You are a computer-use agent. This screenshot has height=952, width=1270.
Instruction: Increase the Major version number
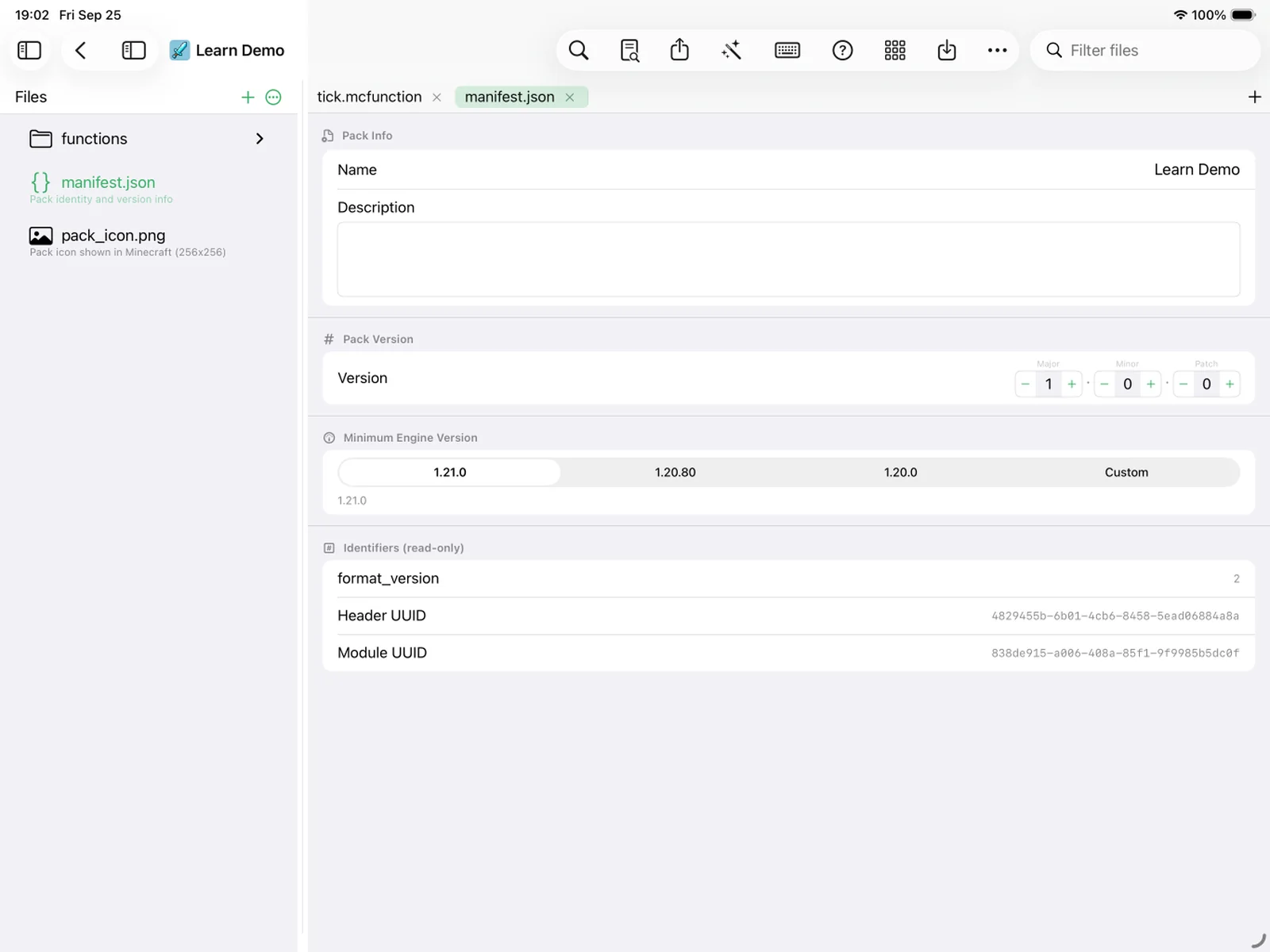click(1072, 384)
